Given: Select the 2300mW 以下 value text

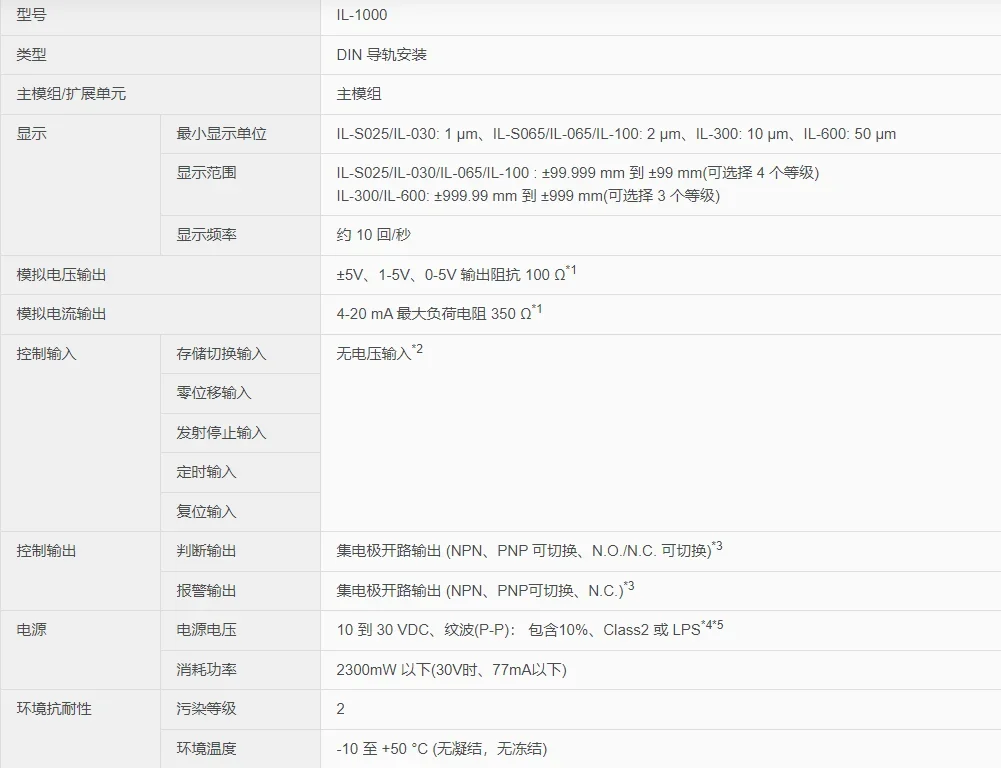Looking at the screenshot, I should (451, 670).
